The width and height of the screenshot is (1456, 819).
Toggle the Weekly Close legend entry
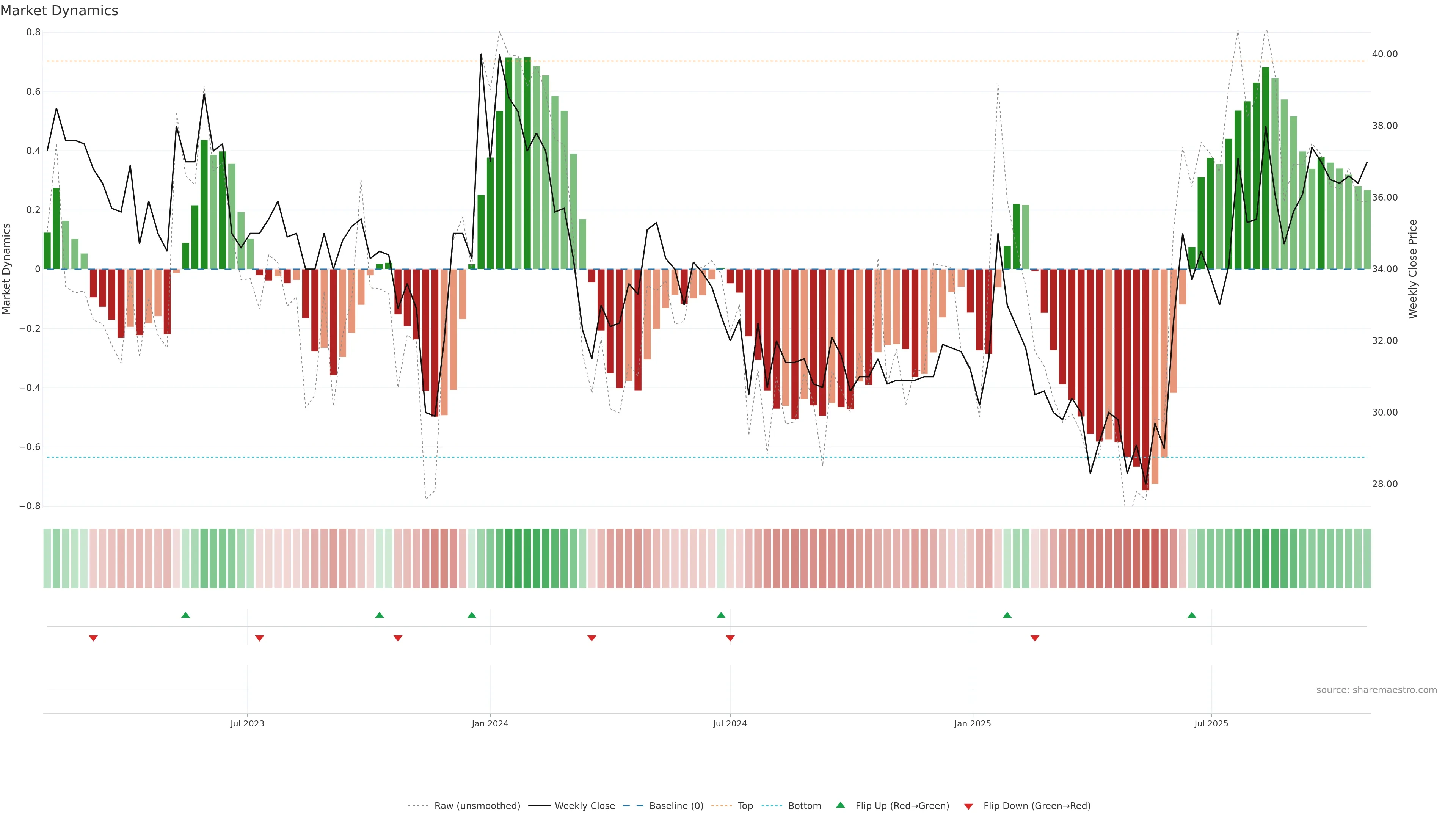point(584,806)
